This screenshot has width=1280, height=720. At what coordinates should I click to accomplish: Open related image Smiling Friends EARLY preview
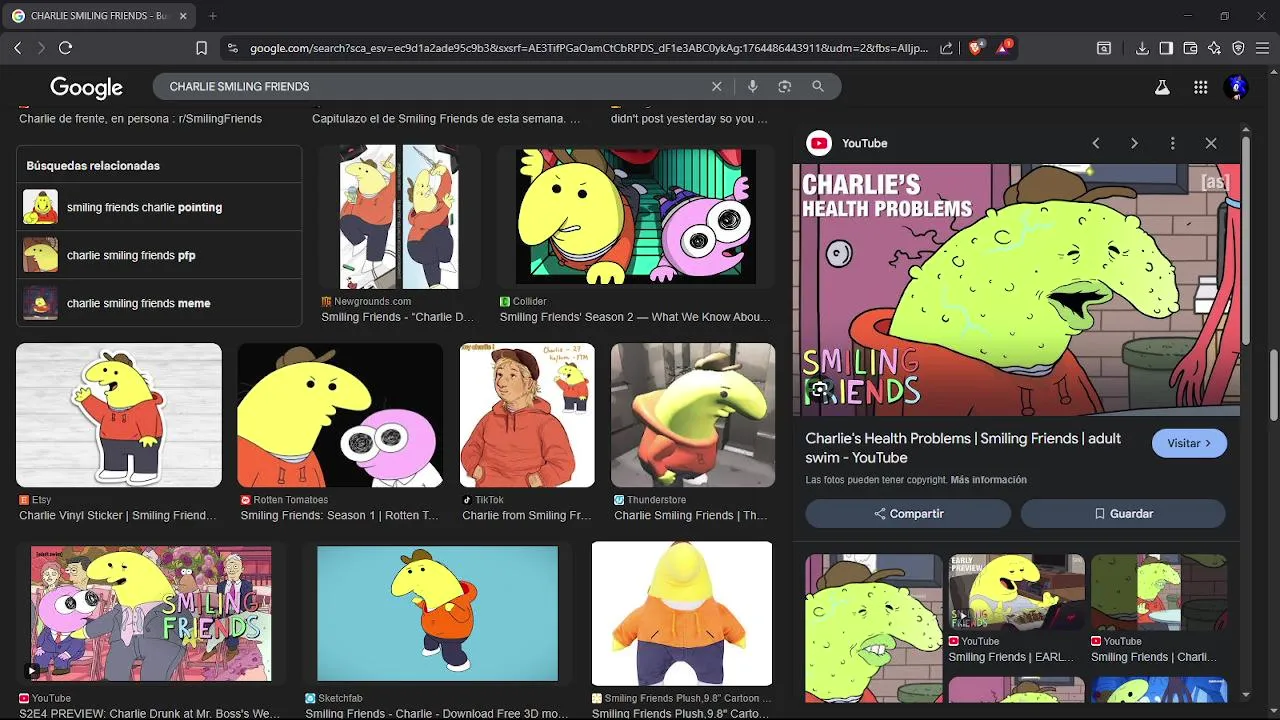tap(1016, 593)
